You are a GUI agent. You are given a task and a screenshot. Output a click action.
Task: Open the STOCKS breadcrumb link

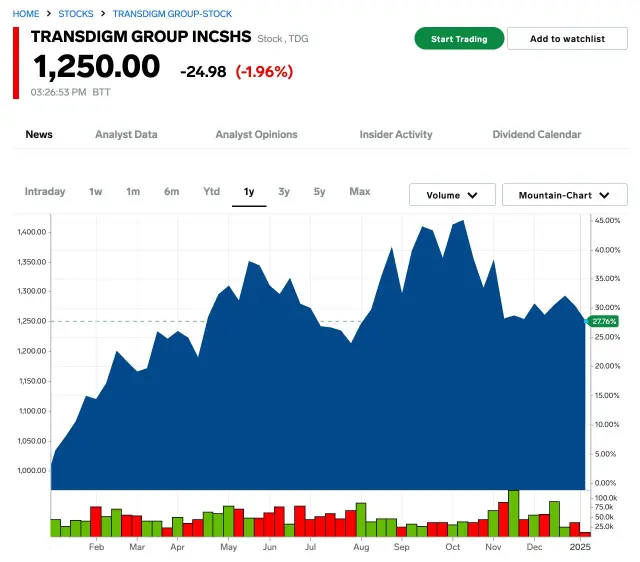76,14
